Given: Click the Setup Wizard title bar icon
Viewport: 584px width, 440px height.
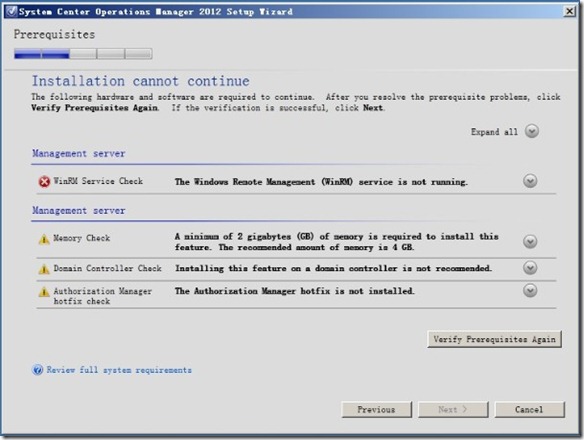Looking at the screenshot, I should pyautogui.click(x=12, y=12).
